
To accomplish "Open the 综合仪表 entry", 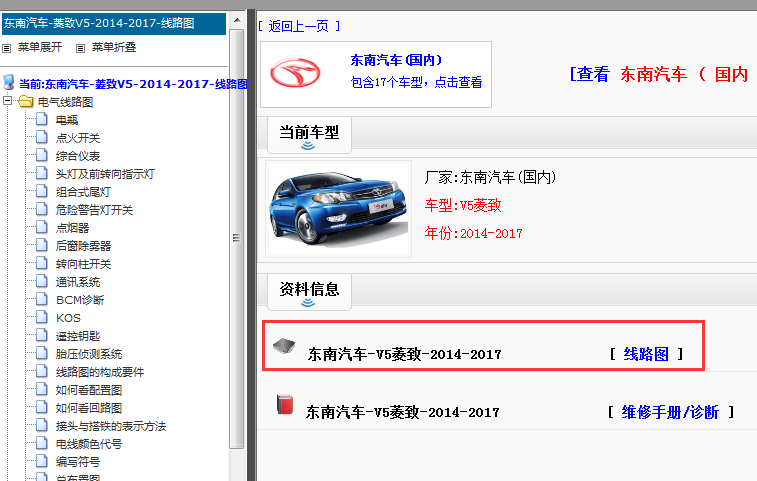I will click(78, 156).
